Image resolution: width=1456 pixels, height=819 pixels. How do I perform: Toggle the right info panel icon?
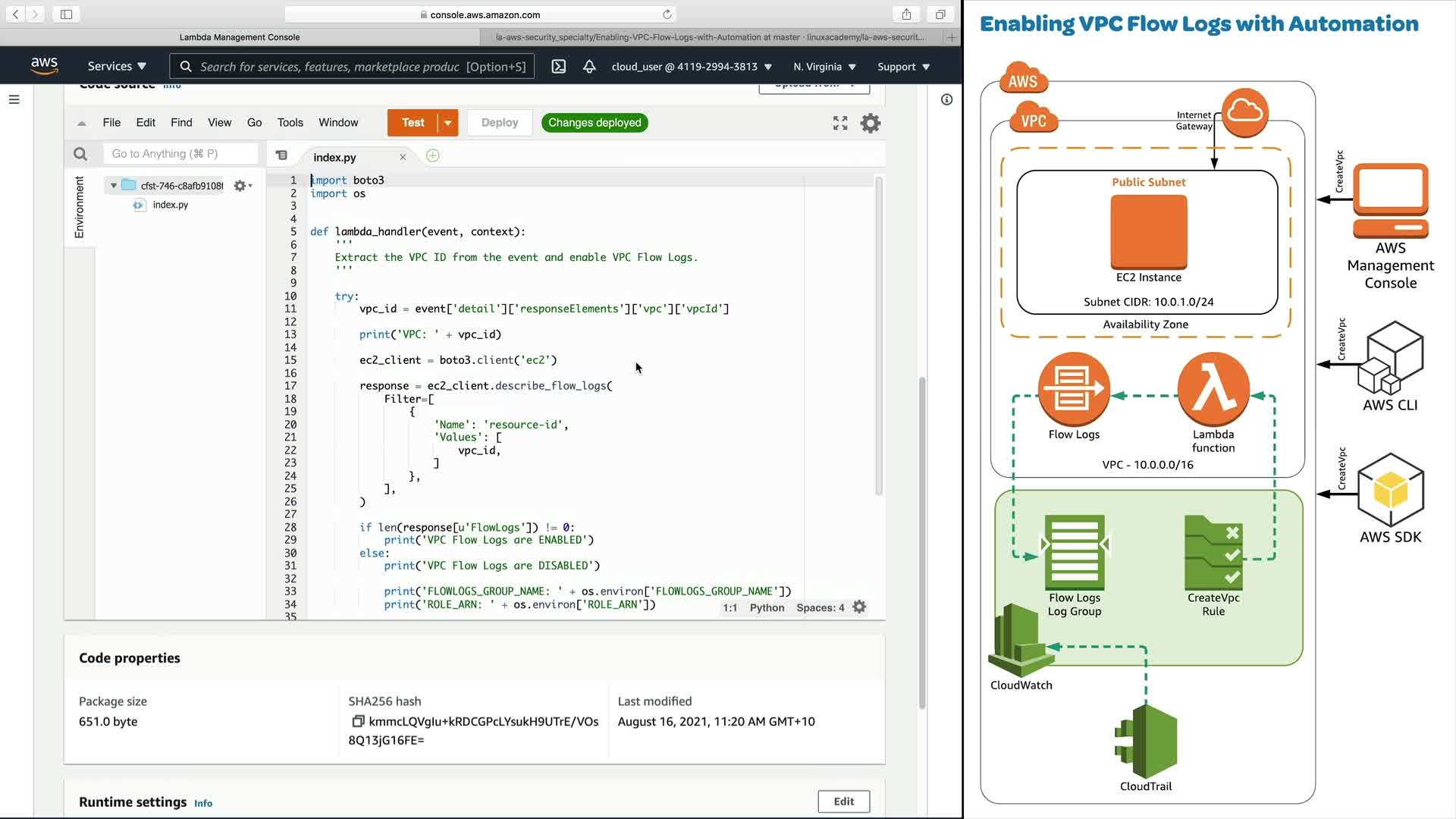(946, 99)
